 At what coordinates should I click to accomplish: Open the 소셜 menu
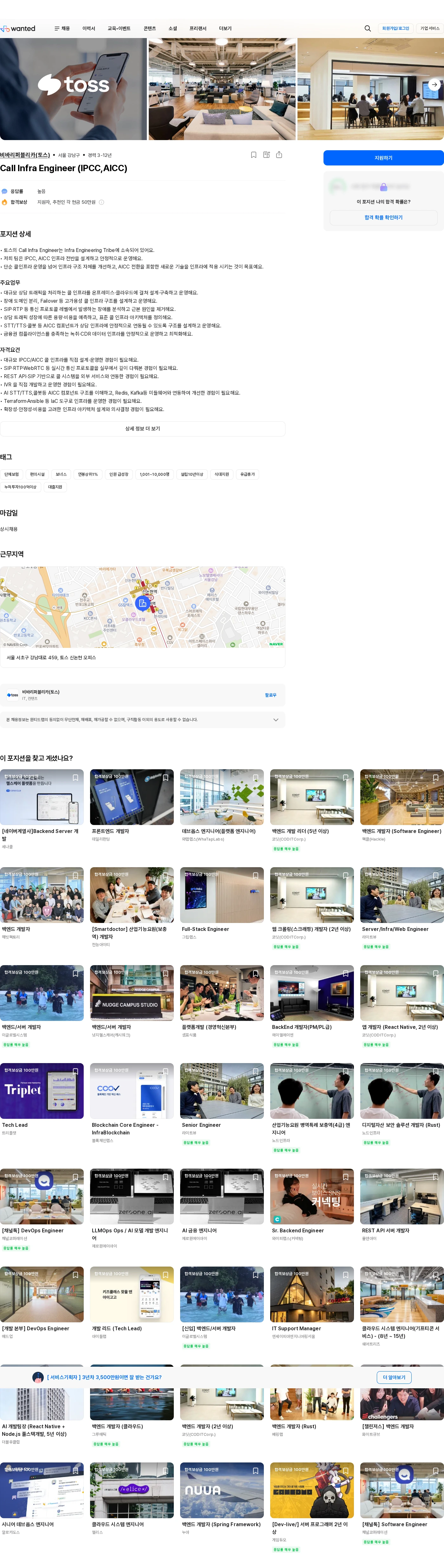pyautogui.click(x=173, y=29)
